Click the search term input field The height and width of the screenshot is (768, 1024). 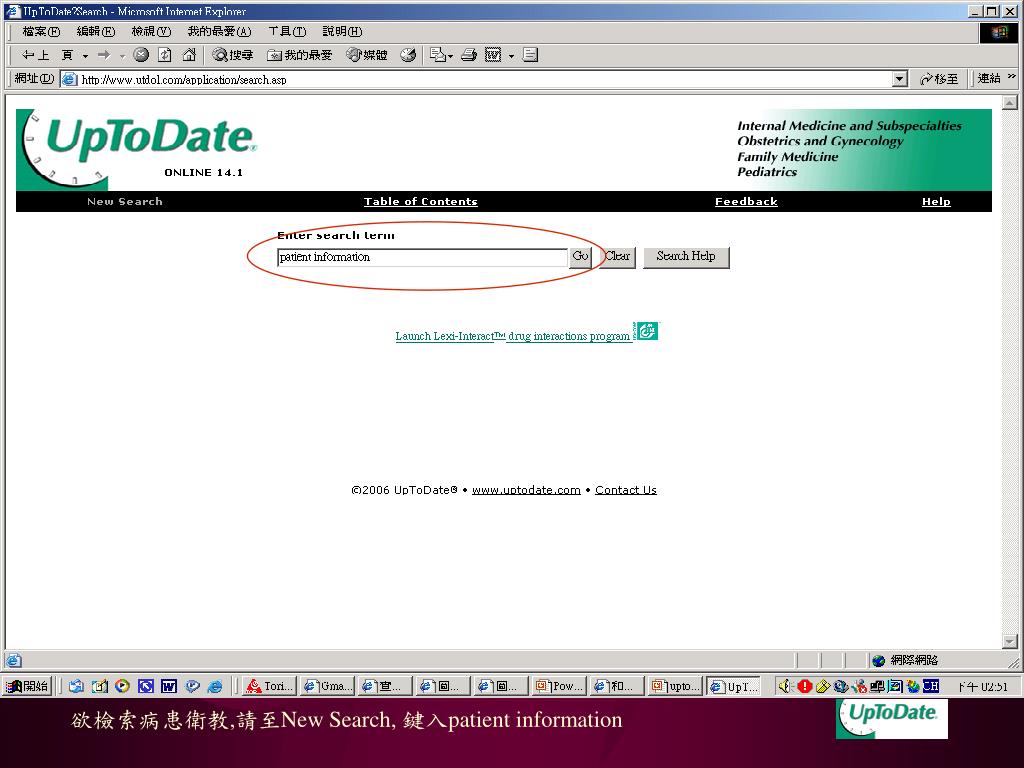click(423, 257)
